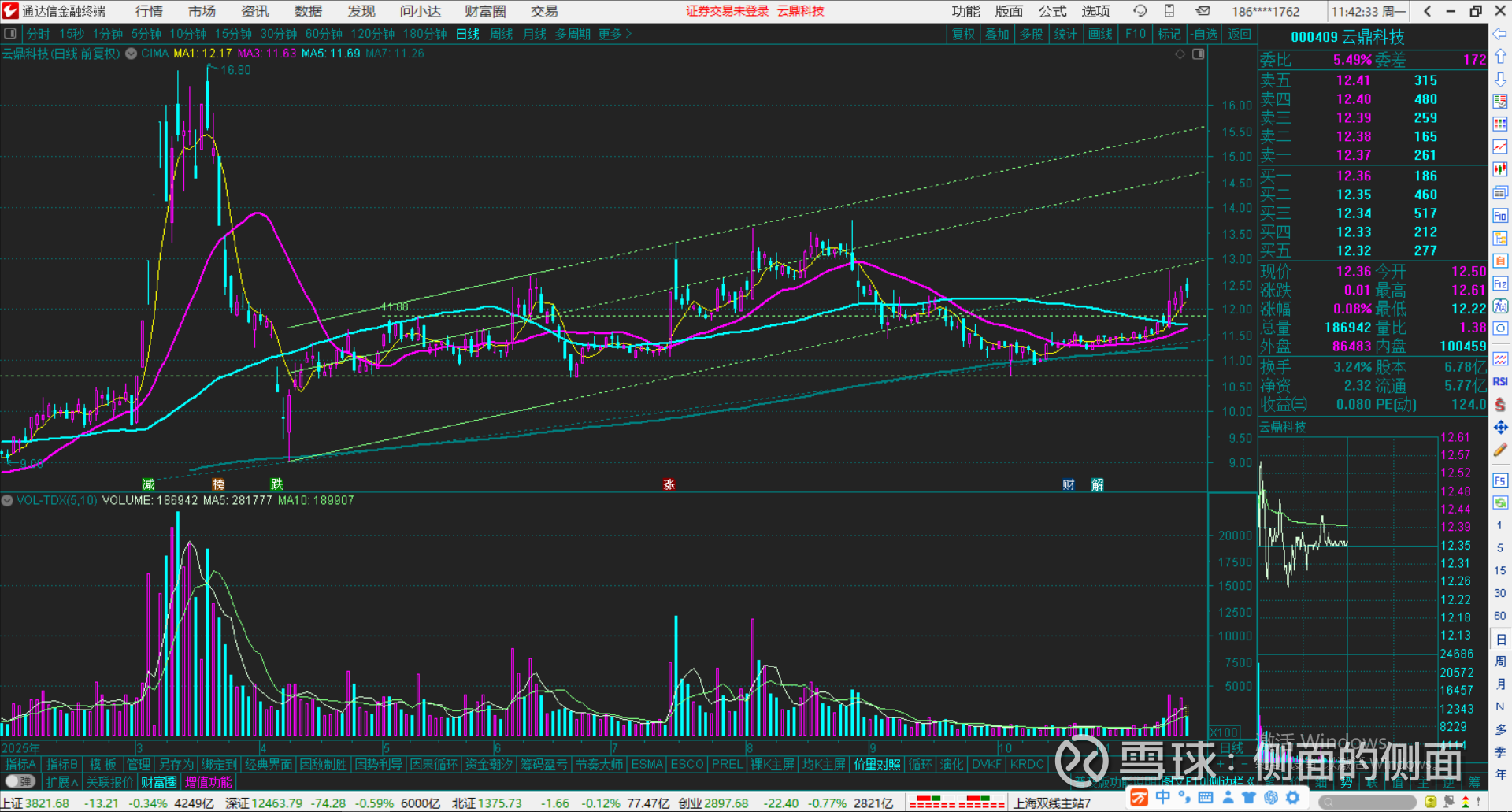Click the F10 button in chart toolbar

1136,34
